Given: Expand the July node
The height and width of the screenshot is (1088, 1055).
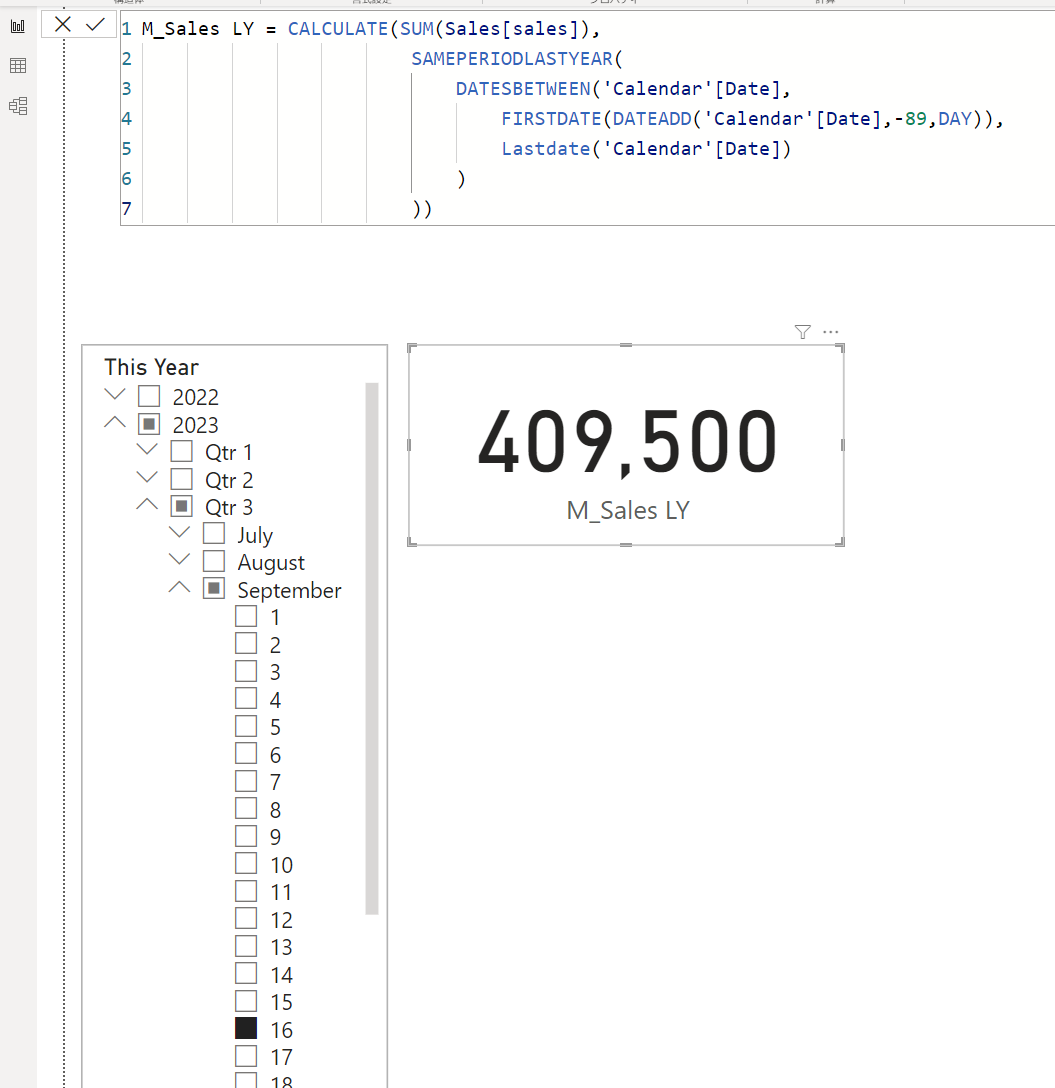Looking at the screenshot, I should pyautogui.click(x=180, y=532).
